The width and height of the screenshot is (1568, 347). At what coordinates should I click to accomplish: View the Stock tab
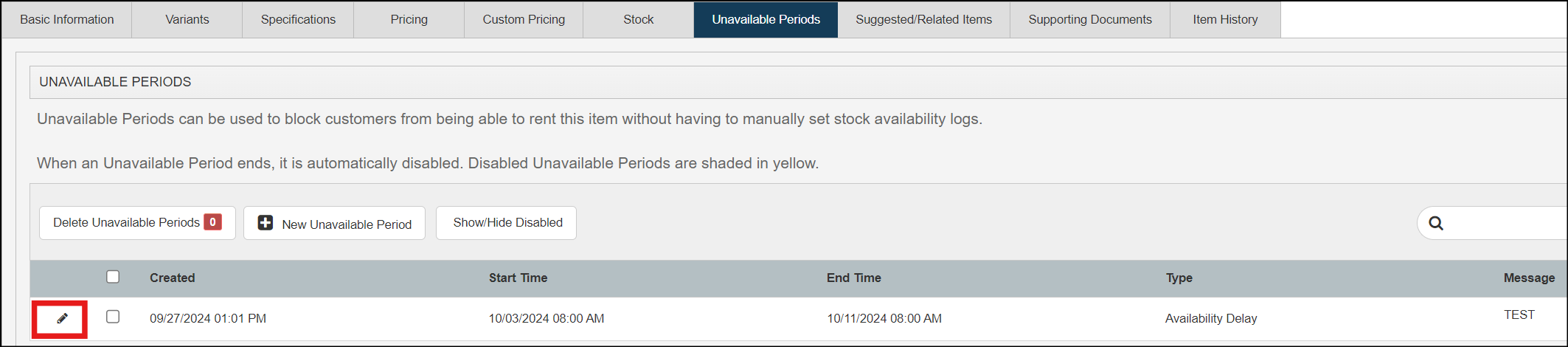pos(639,20)
